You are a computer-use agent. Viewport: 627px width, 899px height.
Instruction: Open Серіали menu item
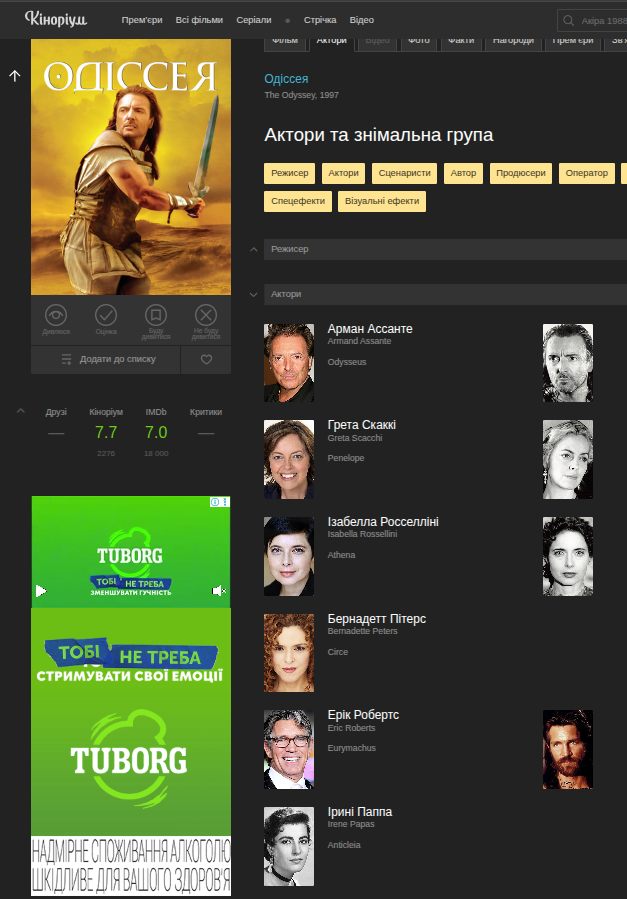click(254, 20)
